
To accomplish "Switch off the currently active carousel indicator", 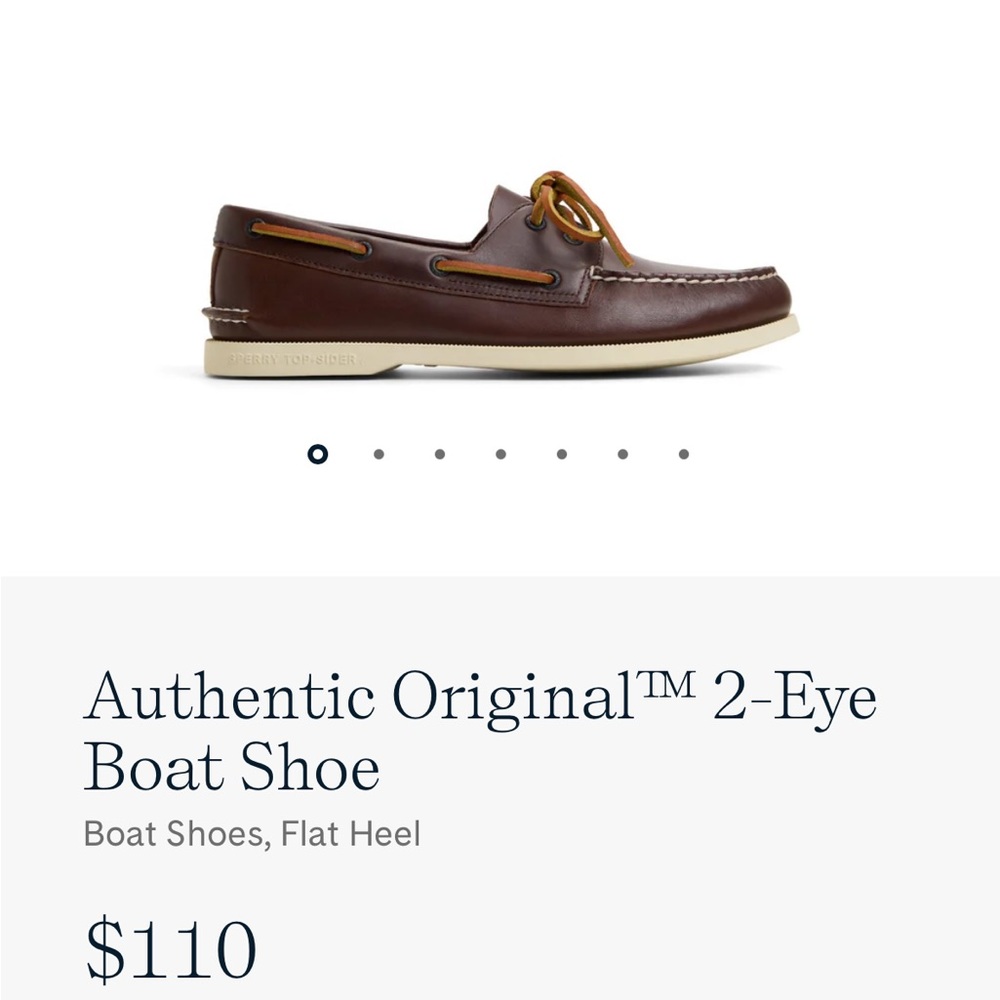I will (318, 455).
